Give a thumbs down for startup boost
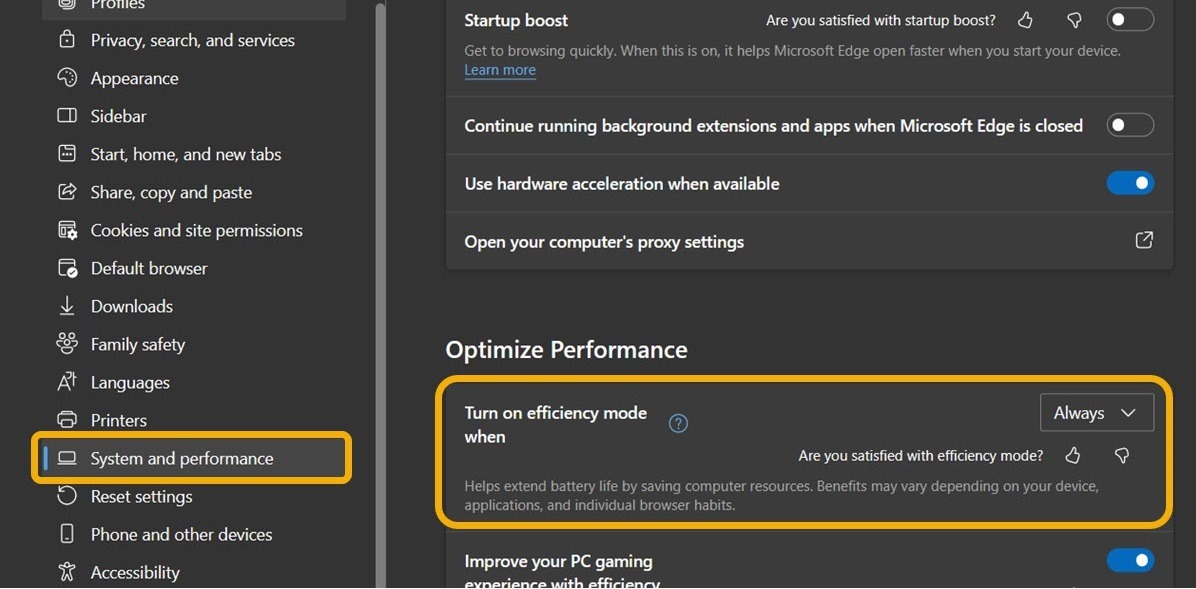 click(1074, 19)
